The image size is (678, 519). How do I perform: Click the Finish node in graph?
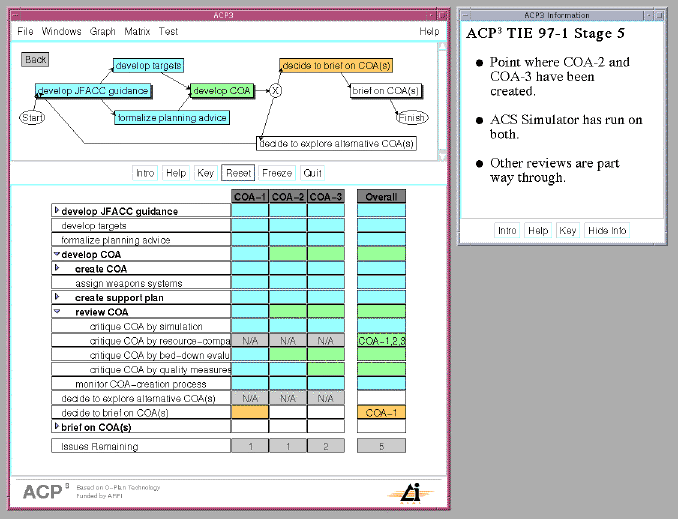click(411, 118)
